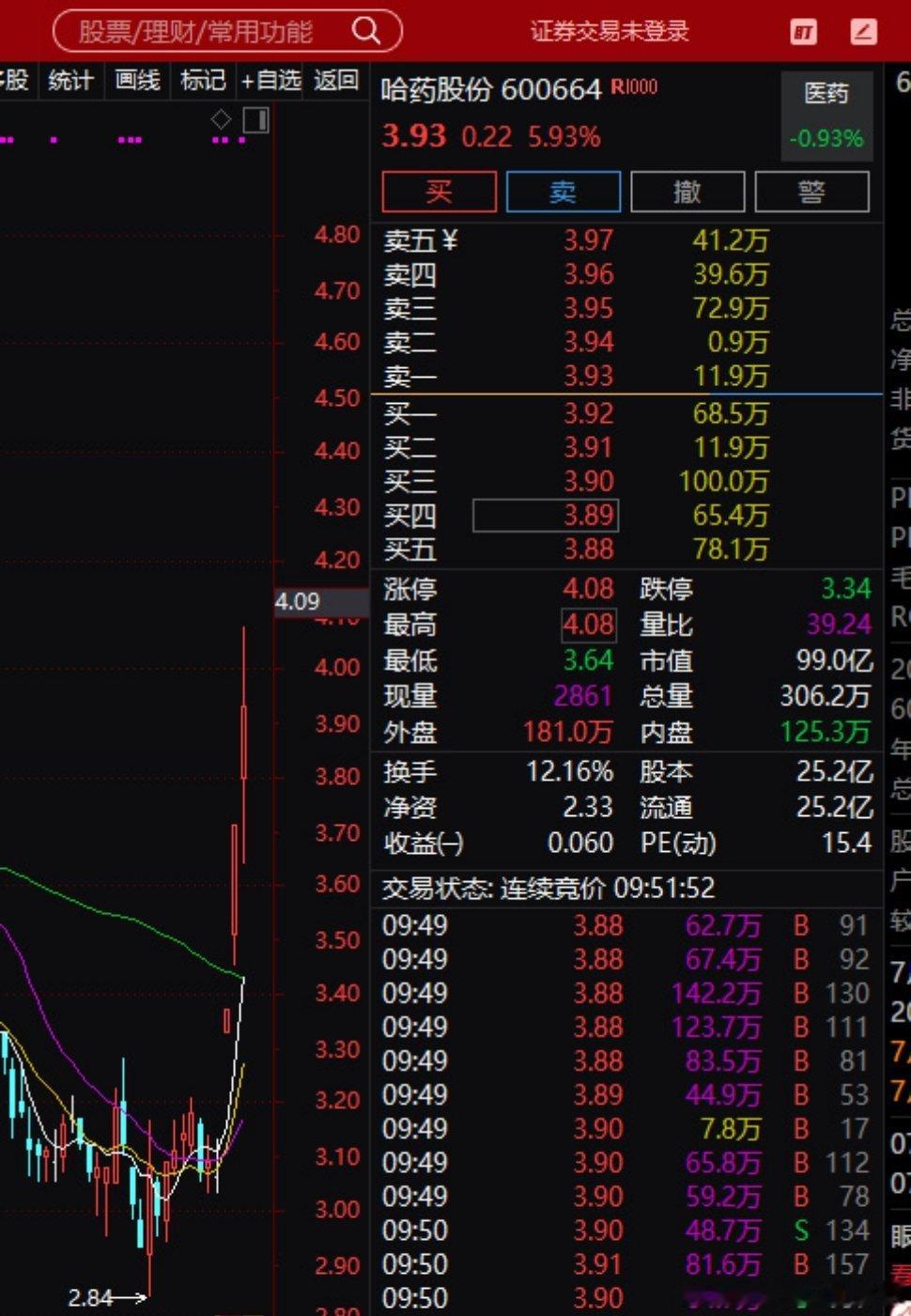Screen dimensions: 911x1316
Task: Select the trade row with 123.7万
Action: tap(625, 1027)
